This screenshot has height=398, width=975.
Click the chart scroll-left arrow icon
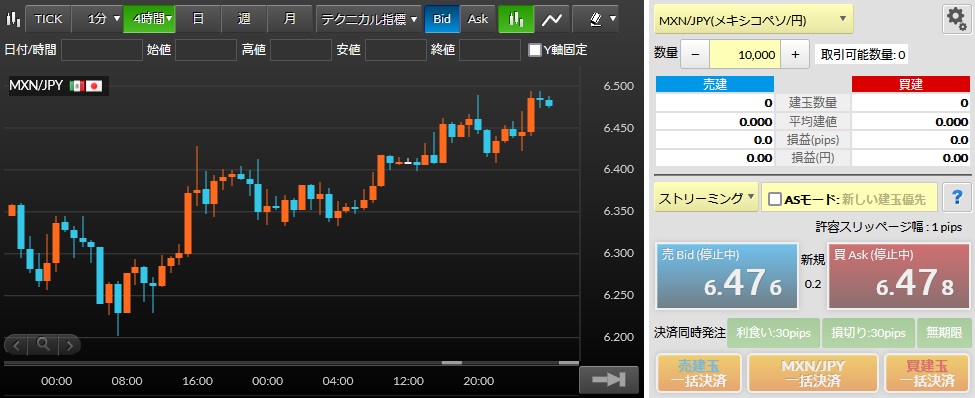[17, 344]
